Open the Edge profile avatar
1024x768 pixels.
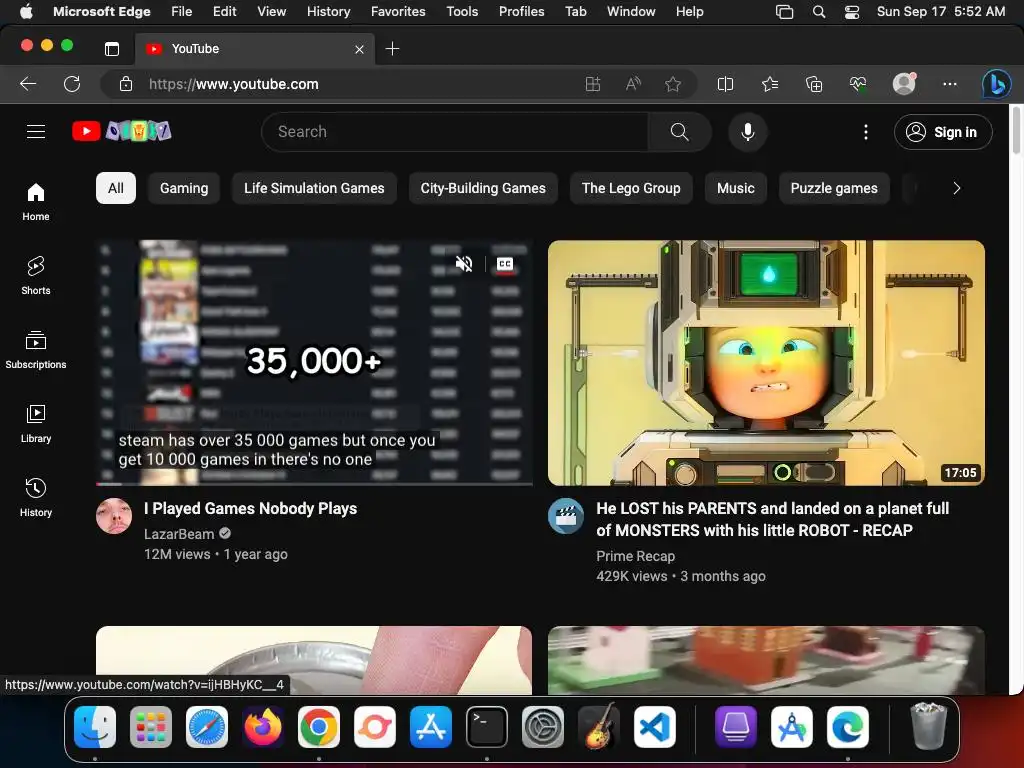pyautogui.click(x=904, y=84)
